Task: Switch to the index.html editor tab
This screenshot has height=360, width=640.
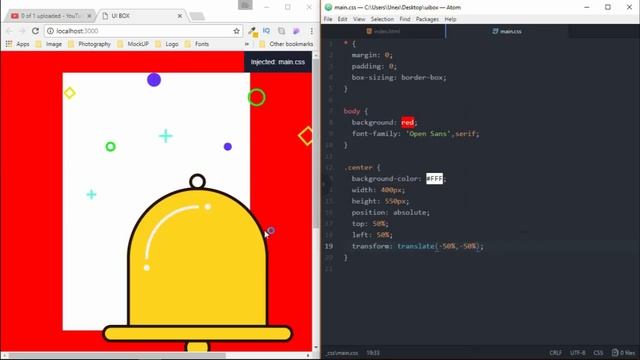Action: [383, 31]
